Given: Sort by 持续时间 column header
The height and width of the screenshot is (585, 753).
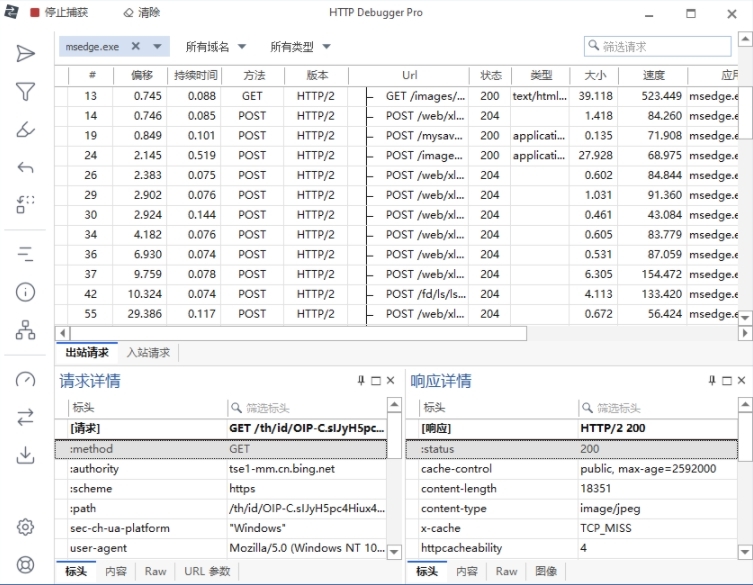Looking at the screenshot, I should [x=195, y=75].
